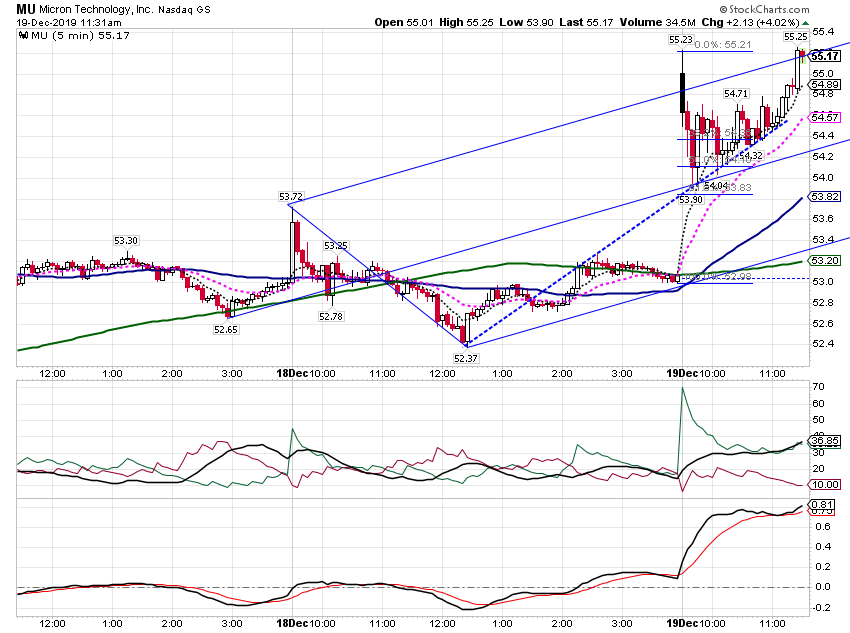
Task: Click the 19Dec date axis label
Action: pyautogui.click(x=682, y=373)
